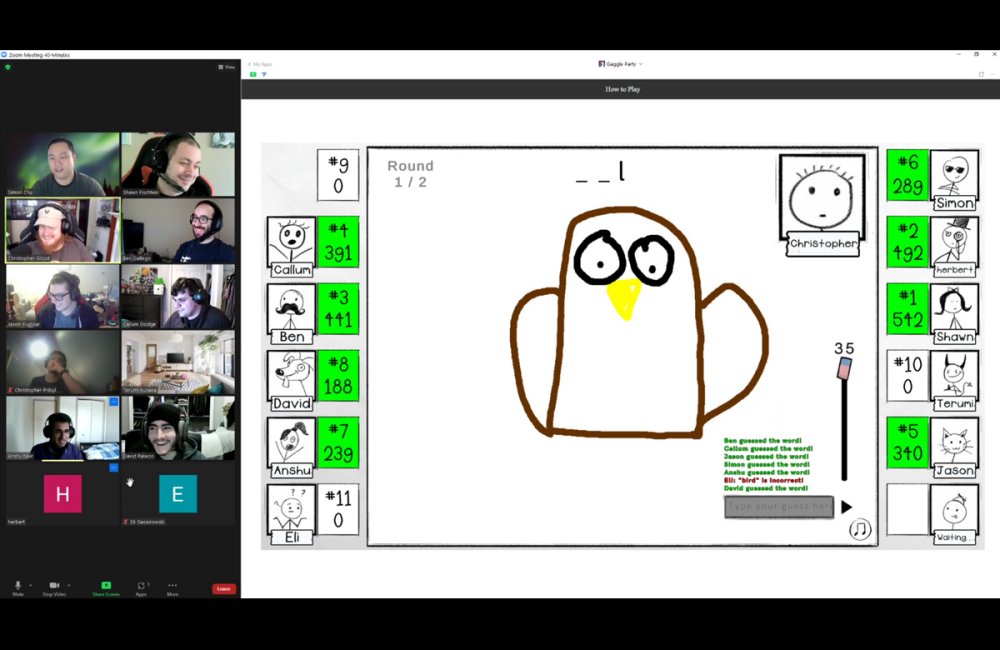
Task: Mute the microphone in Zoom
Action: coord(17,585)
